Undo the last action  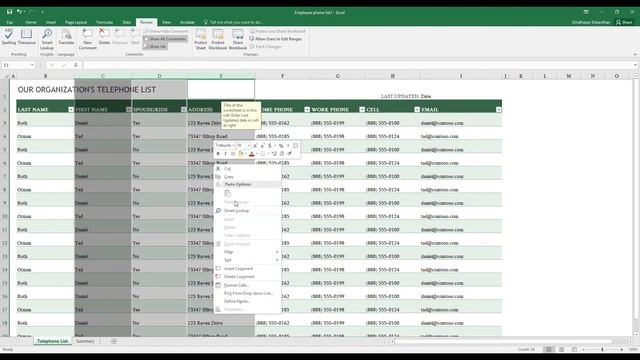click(19, 12)
